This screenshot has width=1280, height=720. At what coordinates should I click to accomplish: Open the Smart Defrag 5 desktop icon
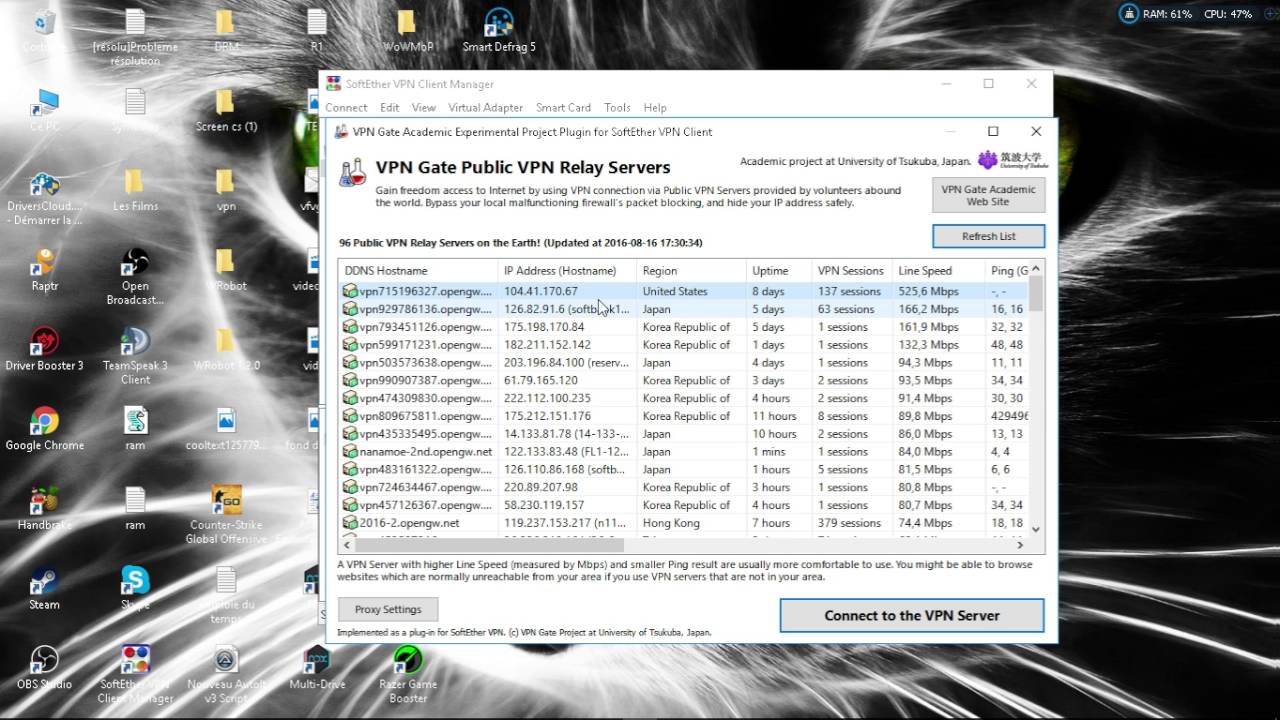click(x=498, y=31)
